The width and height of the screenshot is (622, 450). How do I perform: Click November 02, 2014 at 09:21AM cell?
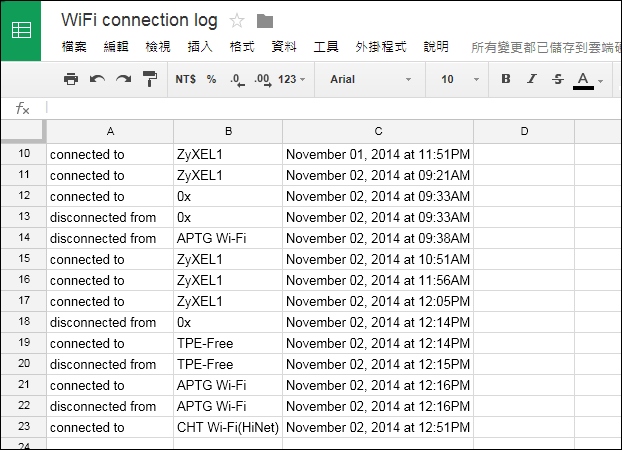[378, 175]
